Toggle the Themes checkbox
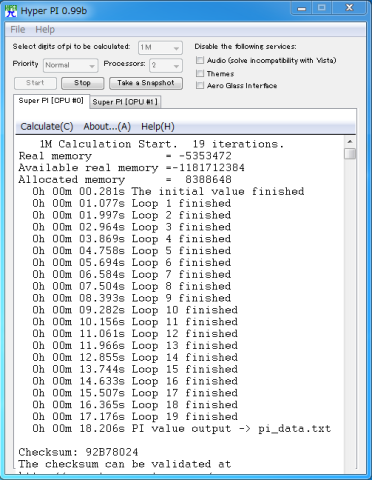The image size is (372, 480). [200, 73]
